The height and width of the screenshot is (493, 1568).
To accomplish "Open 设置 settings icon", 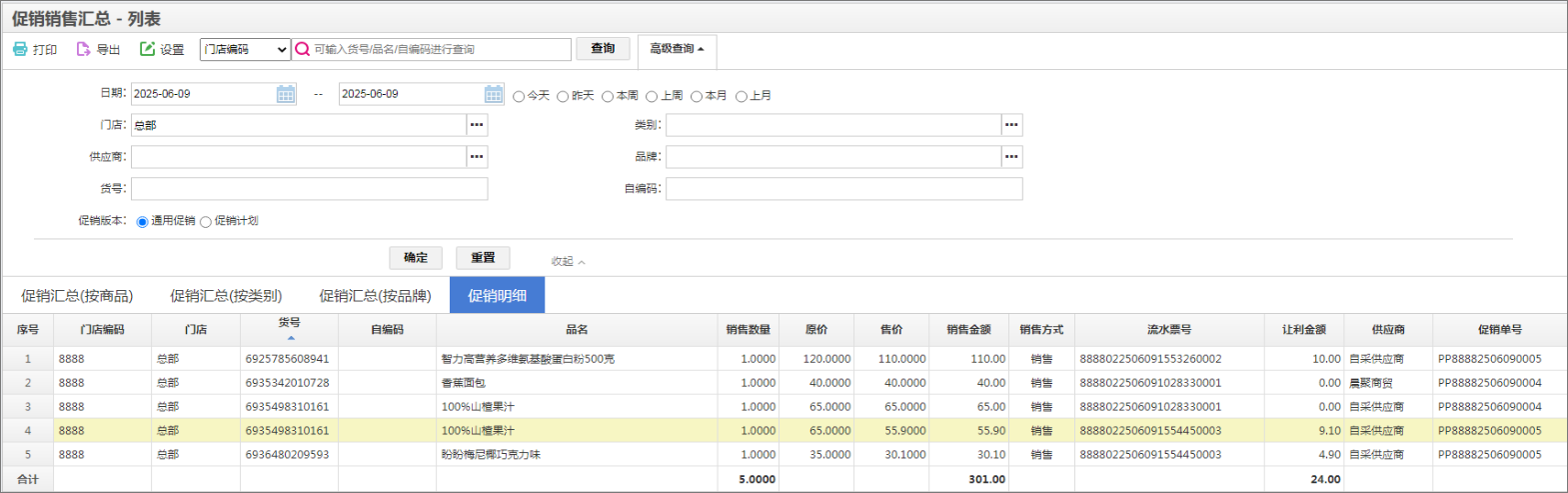I will pos(147,49).
